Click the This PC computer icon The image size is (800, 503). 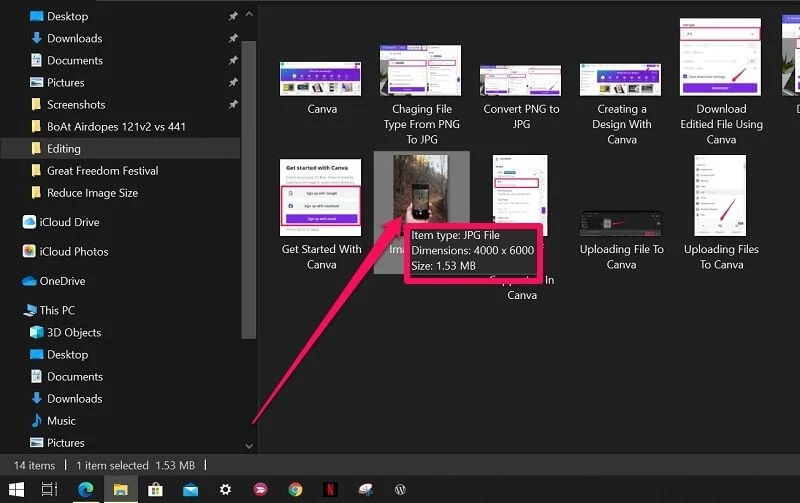[30, 310]
